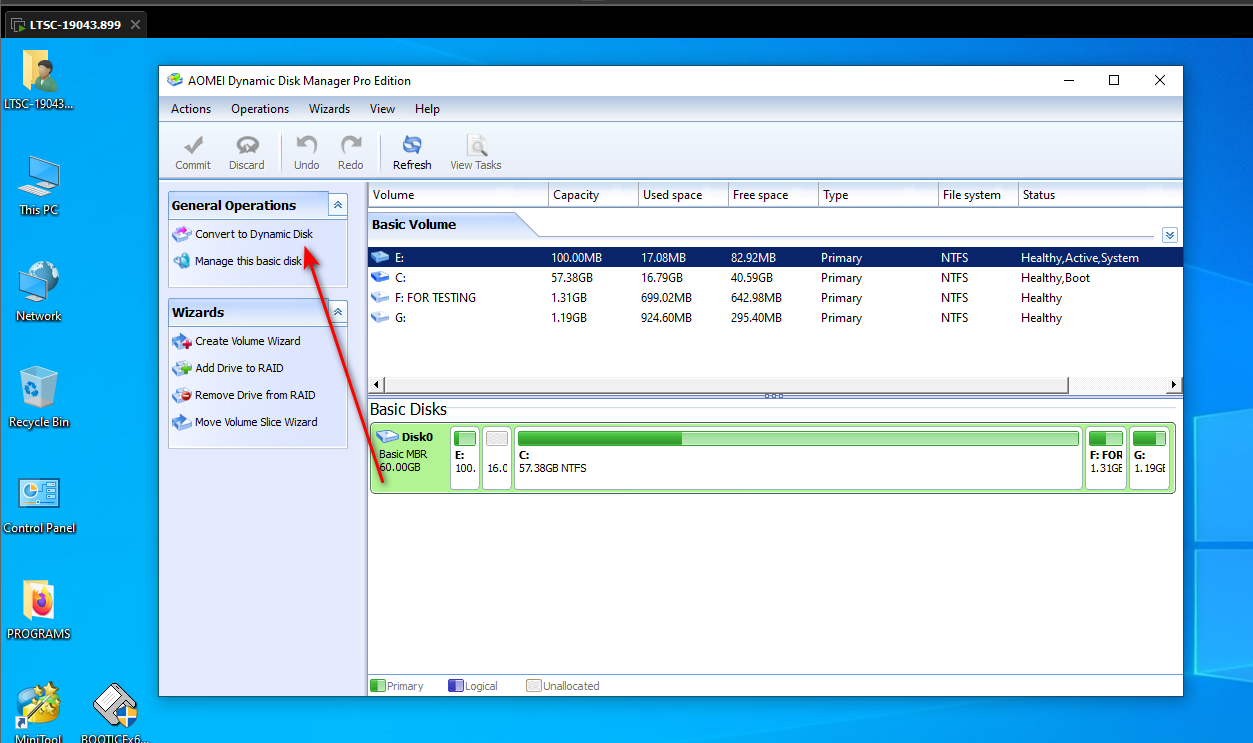Click horizontal scrollbar left arrow
The width and height of the screenshot is (1253, 743).
pyautogui.click(x=377, y=385)
